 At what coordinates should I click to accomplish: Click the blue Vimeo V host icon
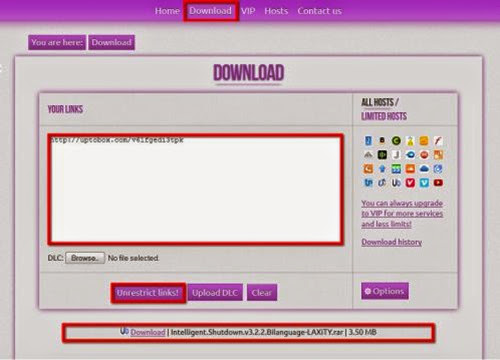point(424,183)
